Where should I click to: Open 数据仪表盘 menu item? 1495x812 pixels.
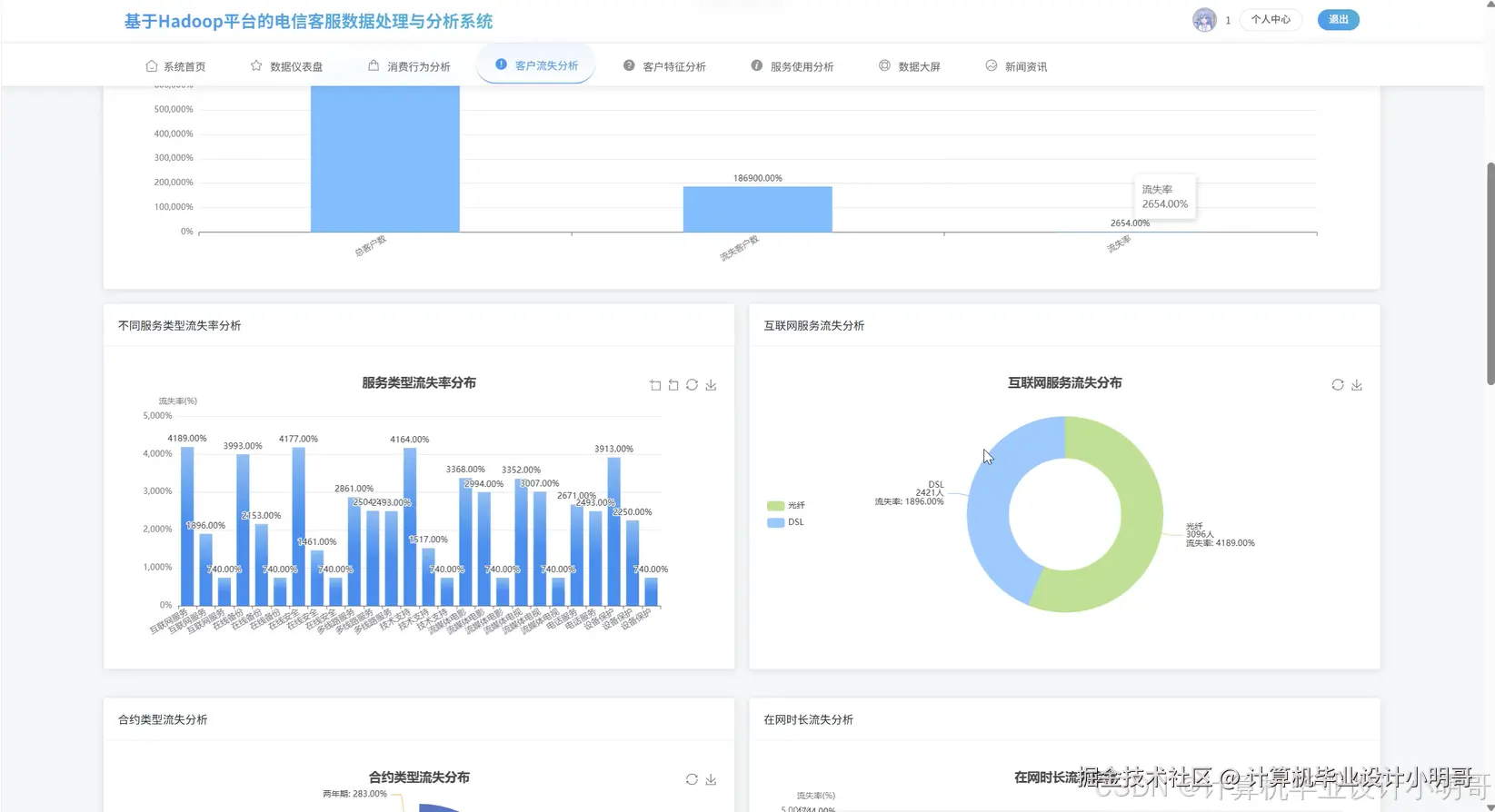tap(286, 66)
